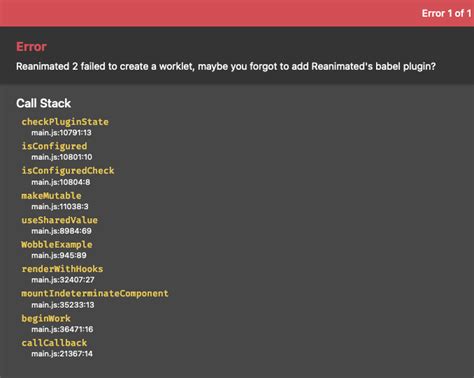Open source location main.js:36471:16
This screenshot has width=474, height=378.
coord(62,329)
